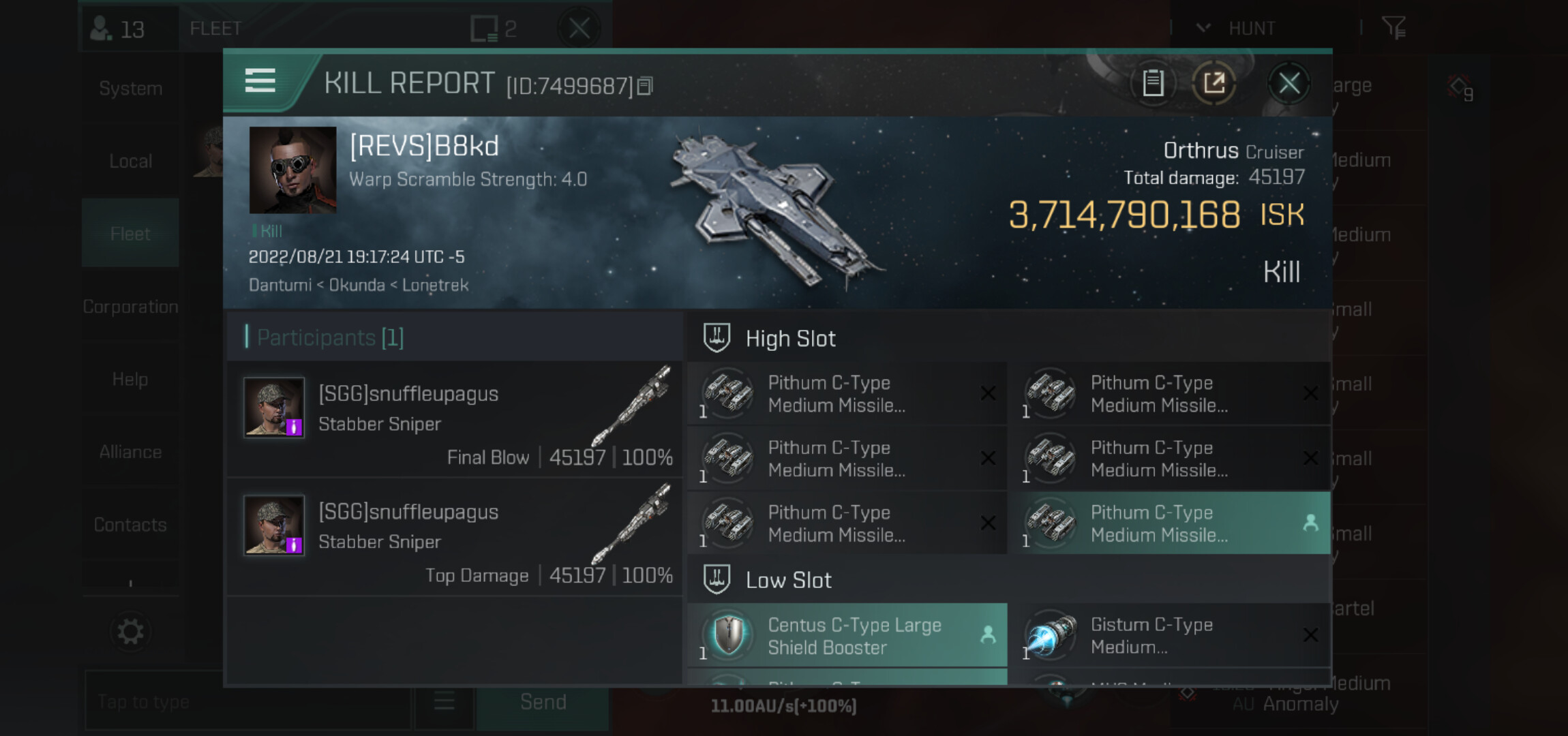Share kill report with export icon

pos(1213,83)
